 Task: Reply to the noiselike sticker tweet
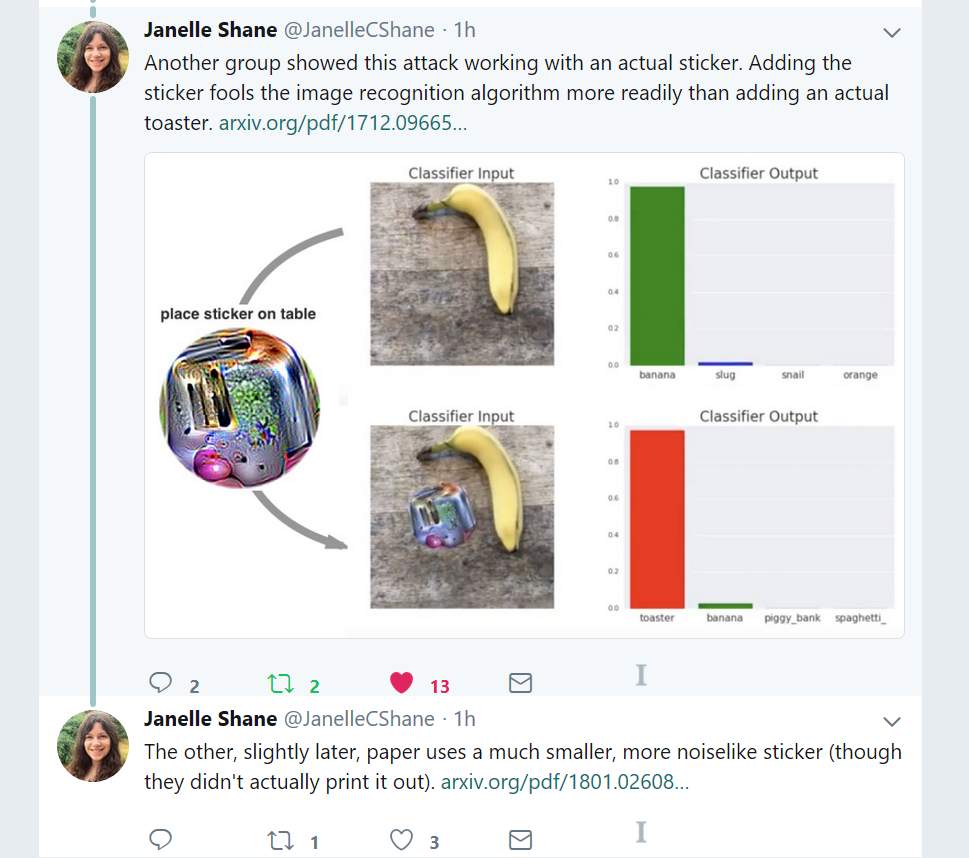161,839
